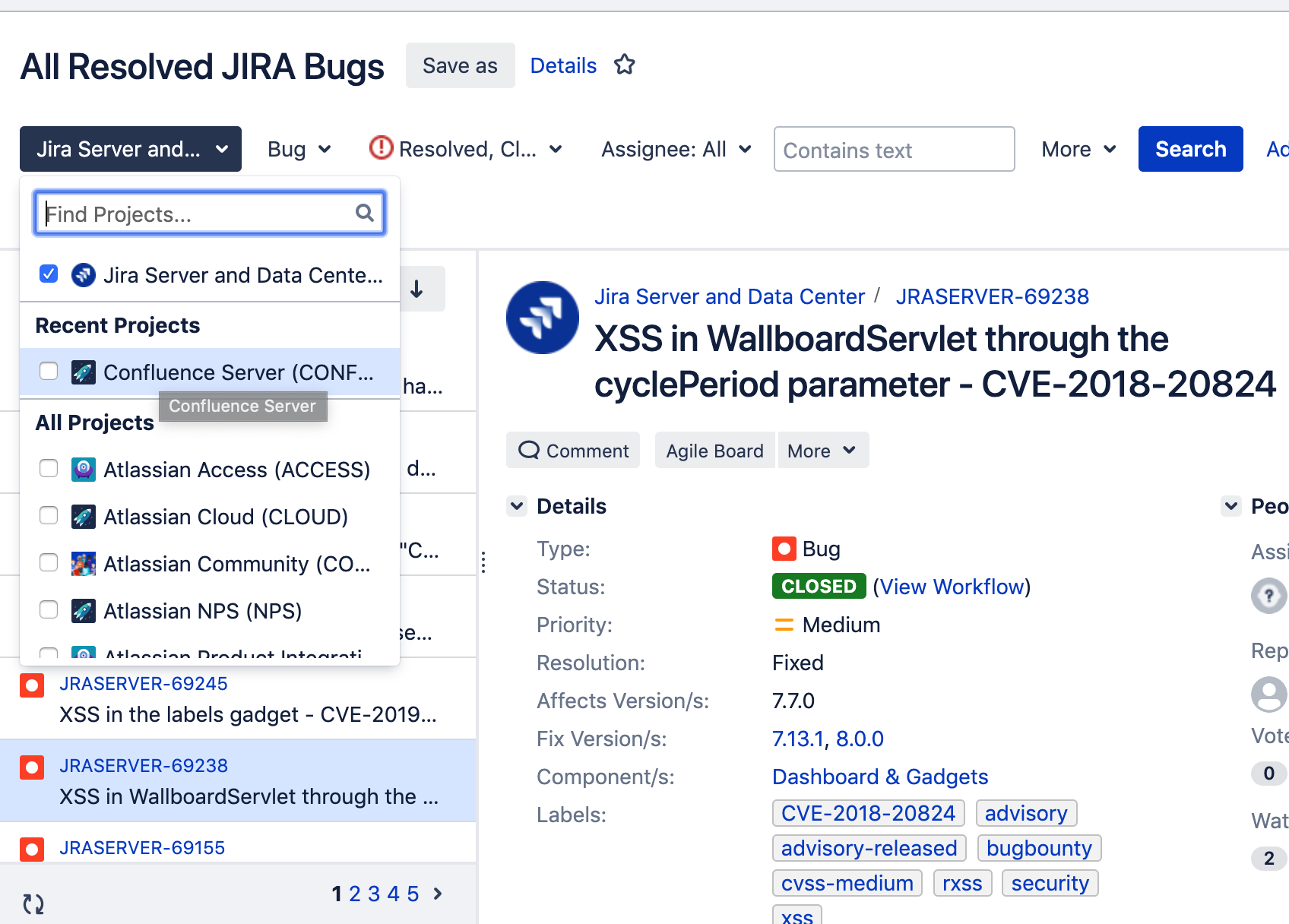Viewport: 1289px width, 924px height.
Task: Click the Save as button
Action: click(461, 65)
